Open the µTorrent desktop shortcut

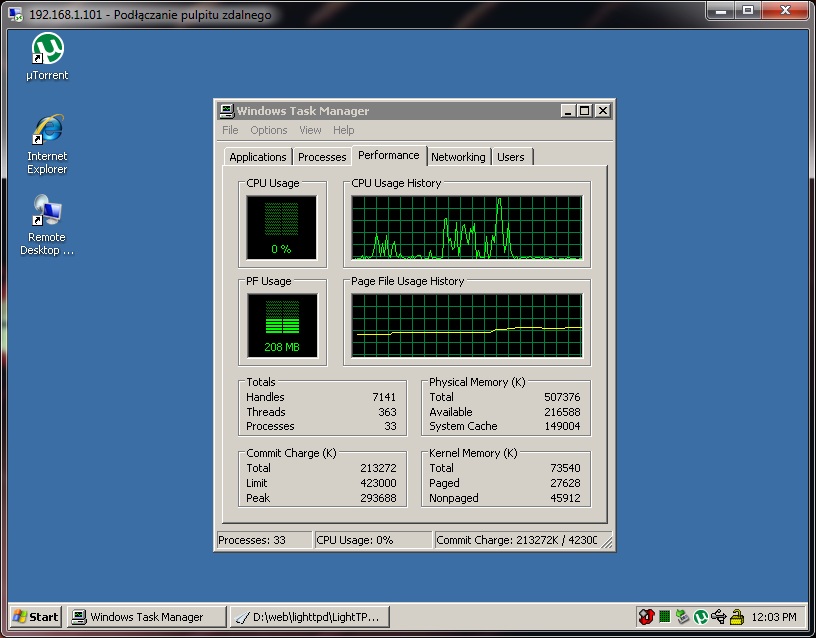click(x=47, y=56)
